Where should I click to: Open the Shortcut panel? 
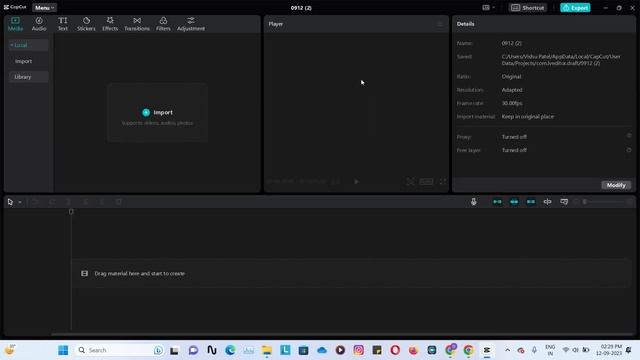[528, 8]
